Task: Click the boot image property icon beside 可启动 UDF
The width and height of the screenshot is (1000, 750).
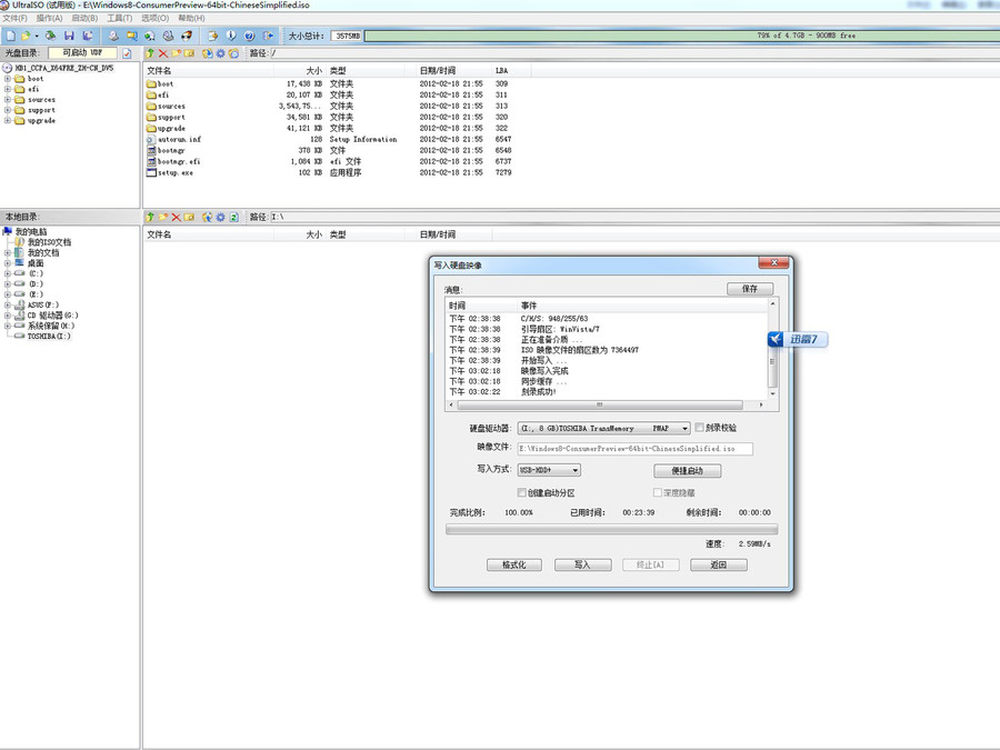Action: click(x=127, y=53)
